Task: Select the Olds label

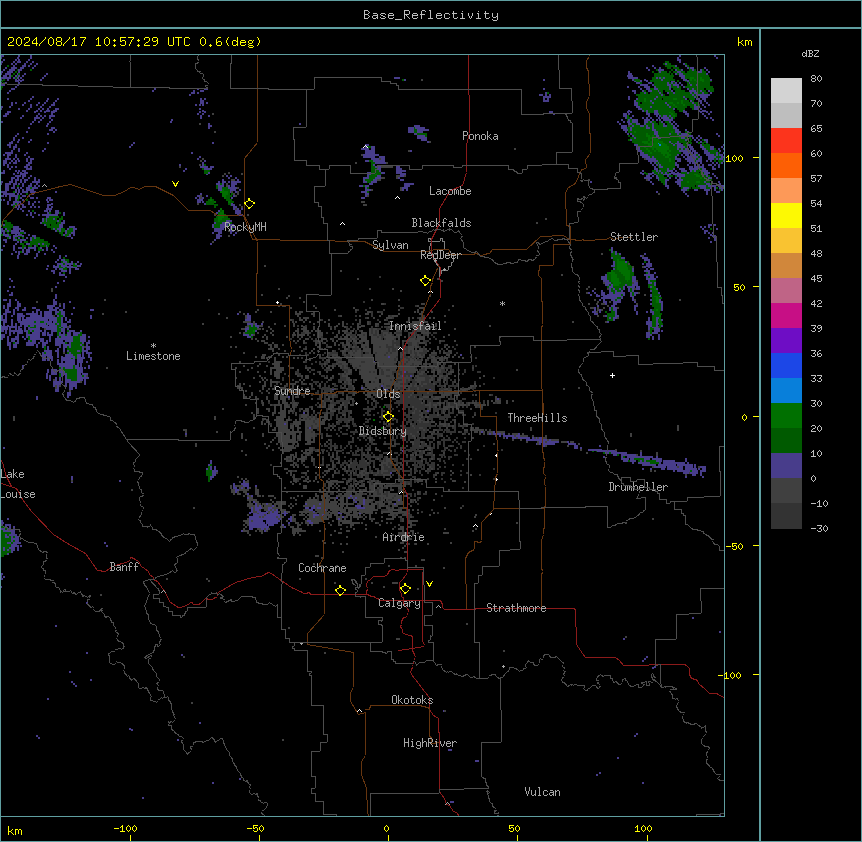Action: (388, 394)
